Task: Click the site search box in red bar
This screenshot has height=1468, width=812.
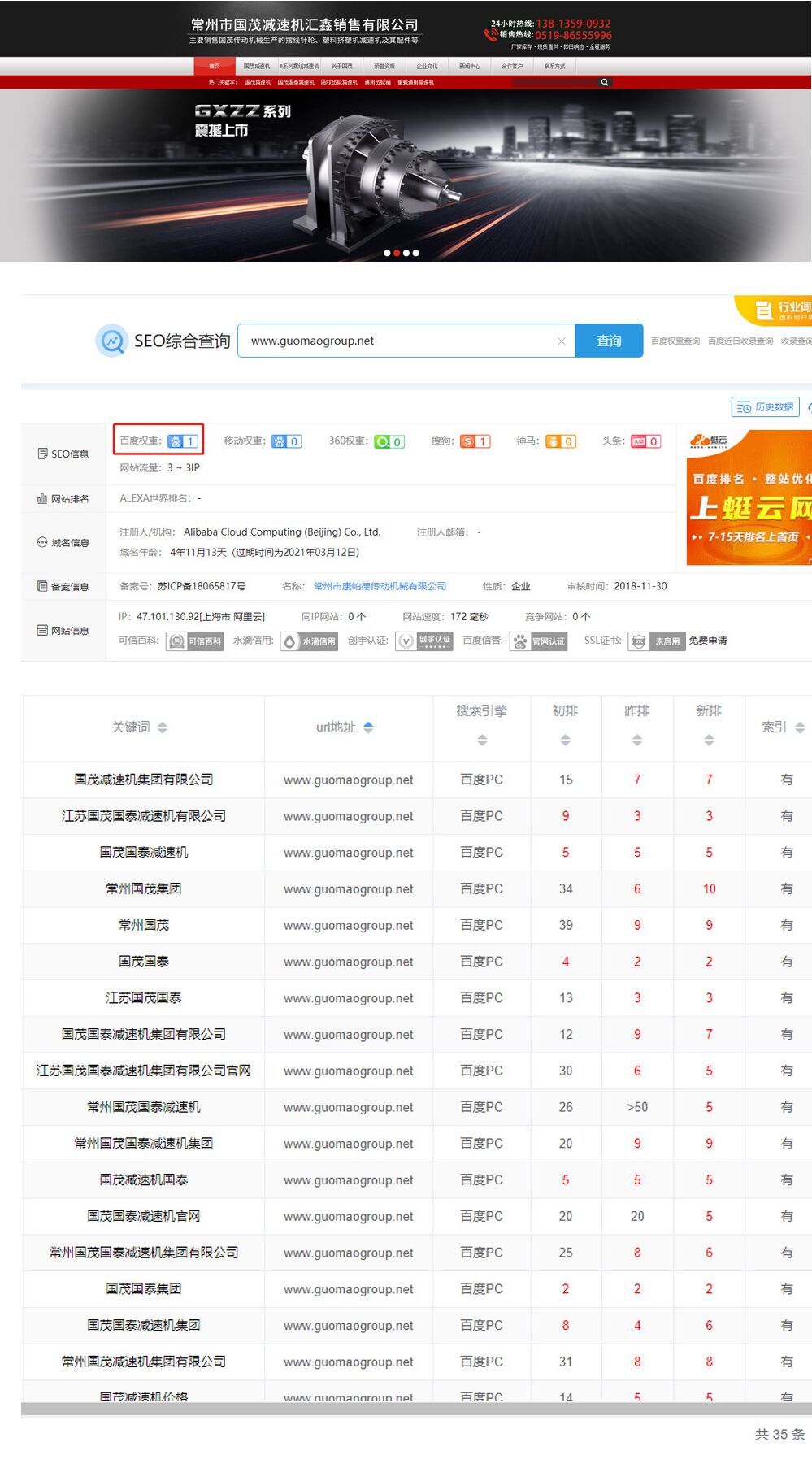Action: coord(555,82)
